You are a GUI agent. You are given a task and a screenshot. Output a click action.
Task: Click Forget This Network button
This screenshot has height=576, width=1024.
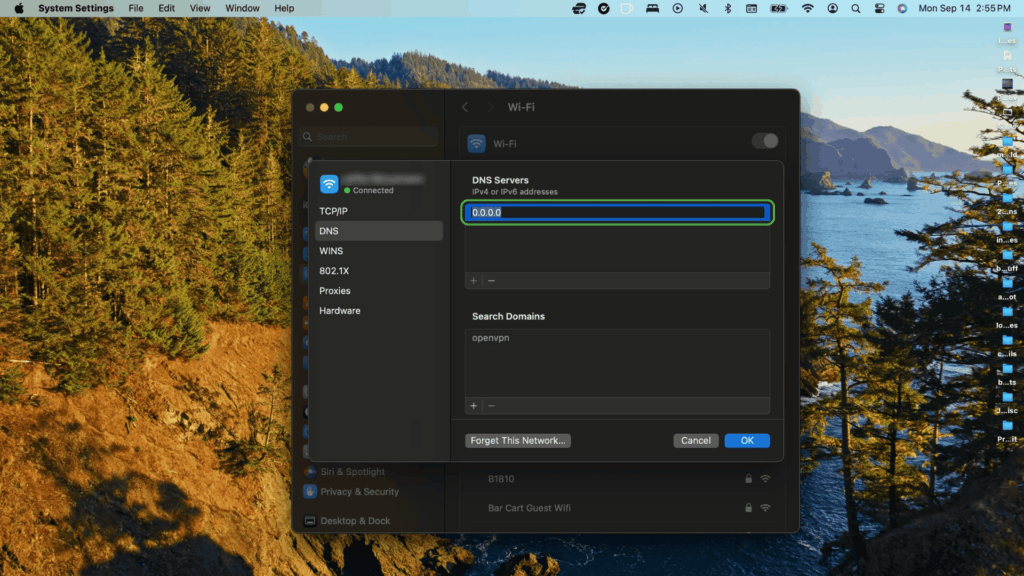tap(518, 441)
